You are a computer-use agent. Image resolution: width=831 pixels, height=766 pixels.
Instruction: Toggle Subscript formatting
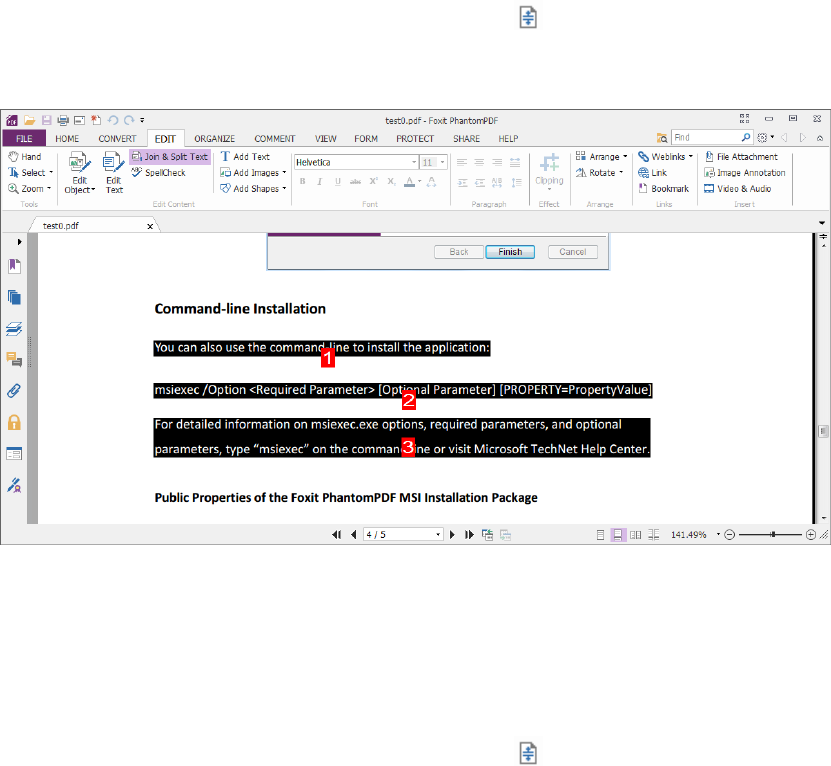(391, 181)
